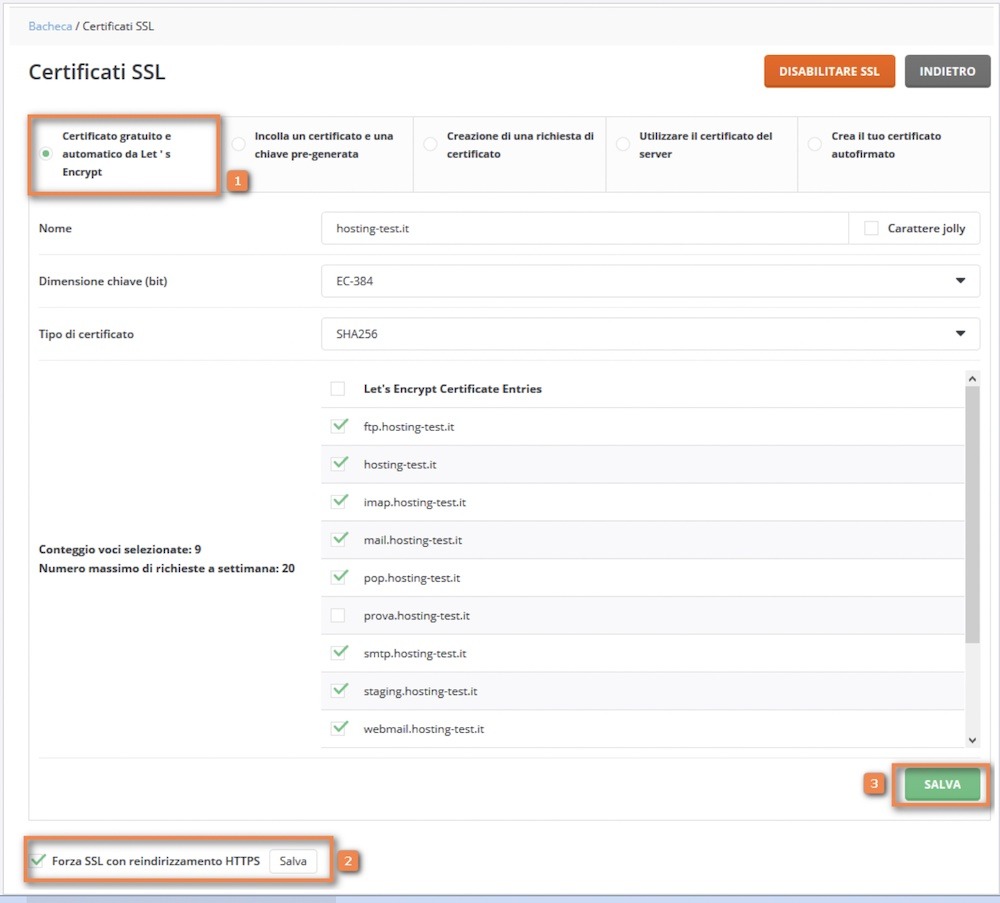Go back with the INDIETRO button

tap(946, 72)
